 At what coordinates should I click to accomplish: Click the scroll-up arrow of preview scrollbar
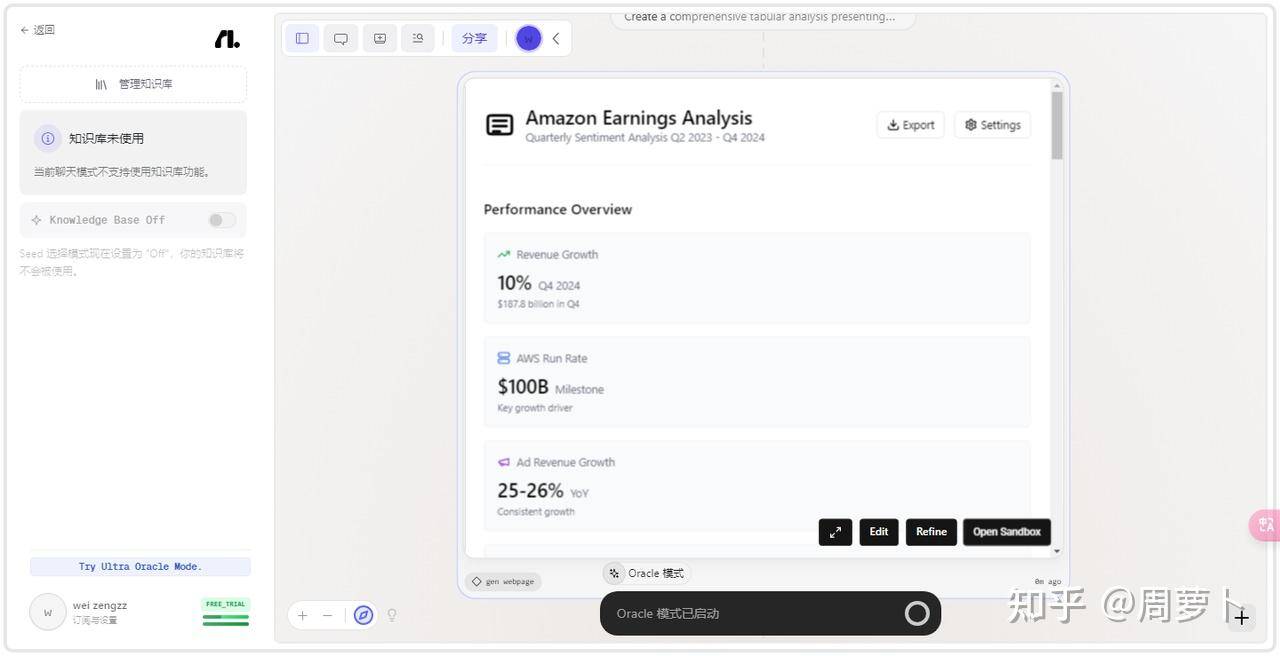[x=1057, y=85]
